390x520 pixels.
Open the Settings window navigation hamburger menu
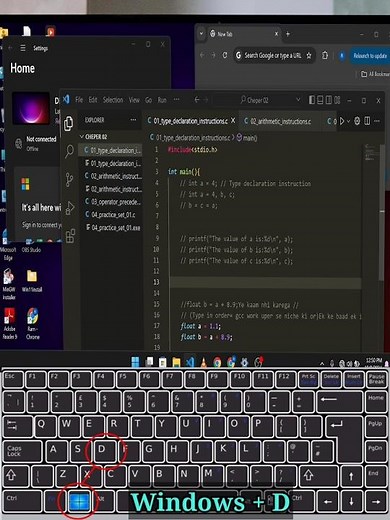[23, 48]
